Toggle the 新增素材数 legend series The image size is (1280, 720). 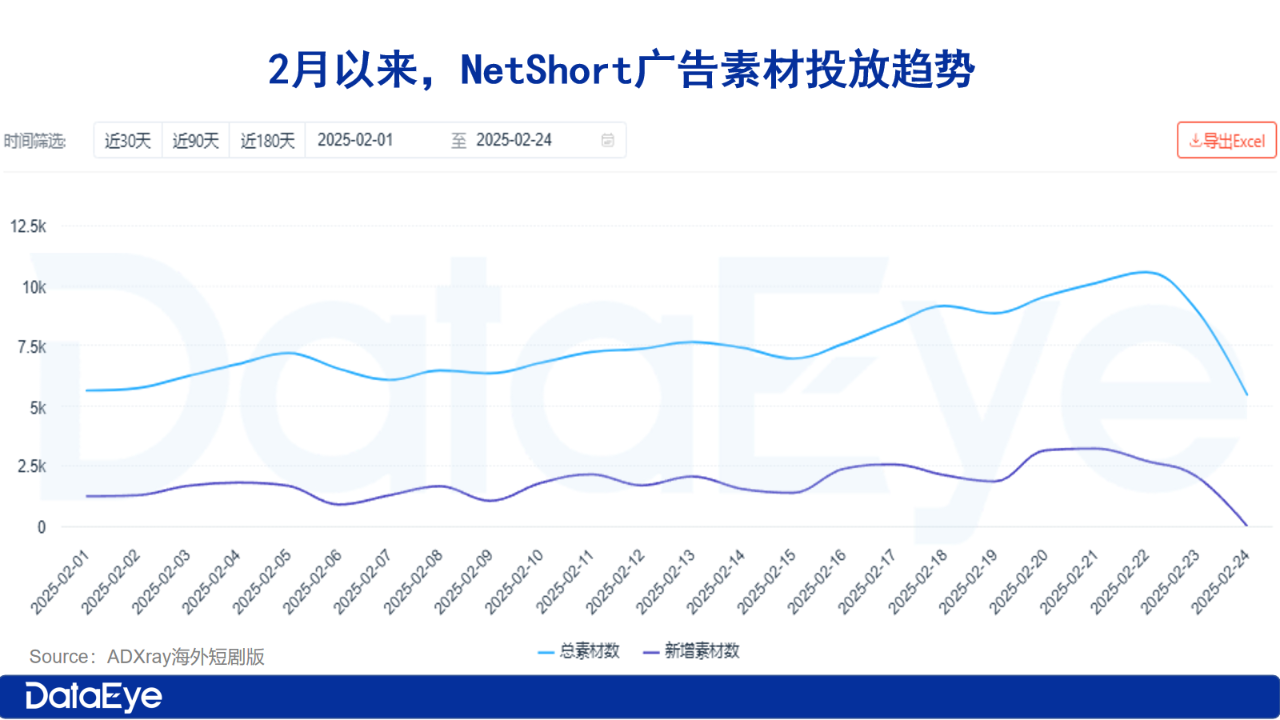(x=691, y=651)
